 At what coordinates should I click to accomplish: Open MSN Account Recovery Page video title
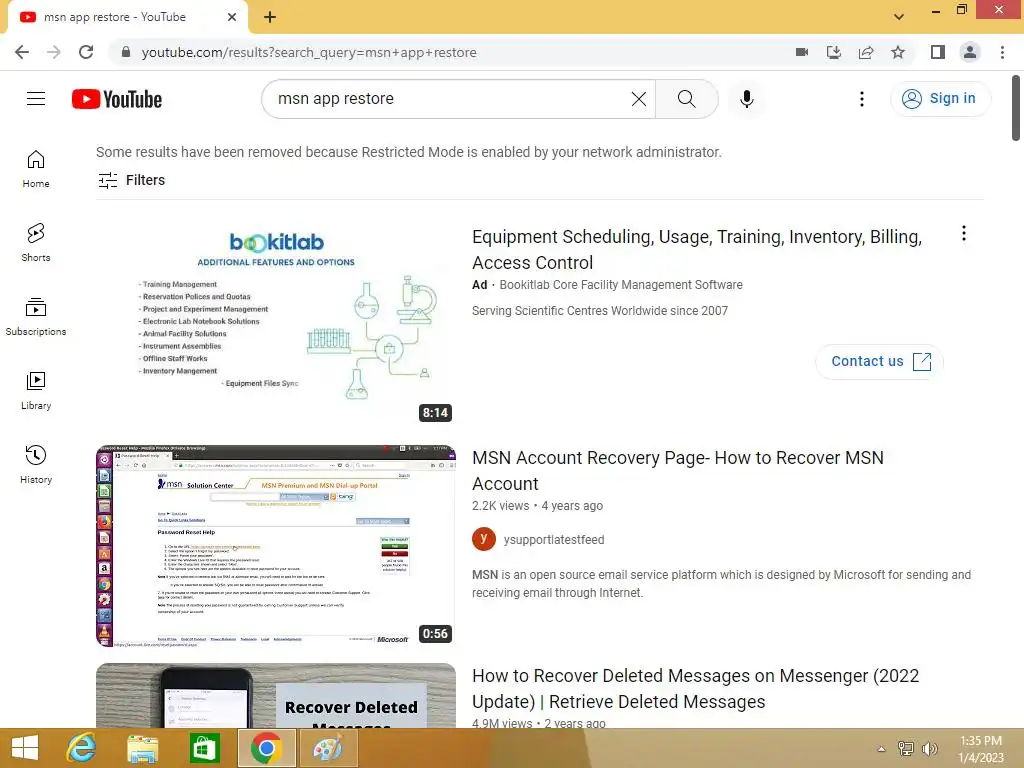tap(678, 470)
